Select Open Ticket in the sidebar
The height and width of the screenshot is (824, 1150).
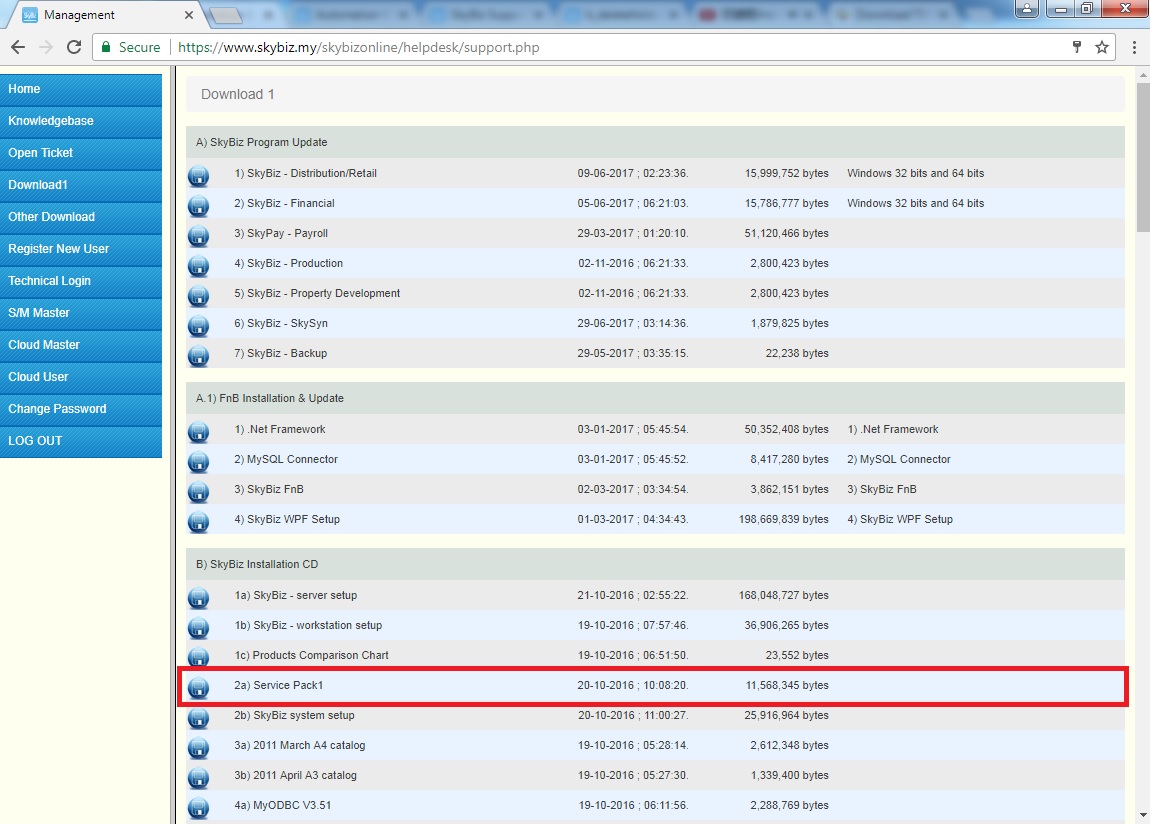tap(41, 153)
